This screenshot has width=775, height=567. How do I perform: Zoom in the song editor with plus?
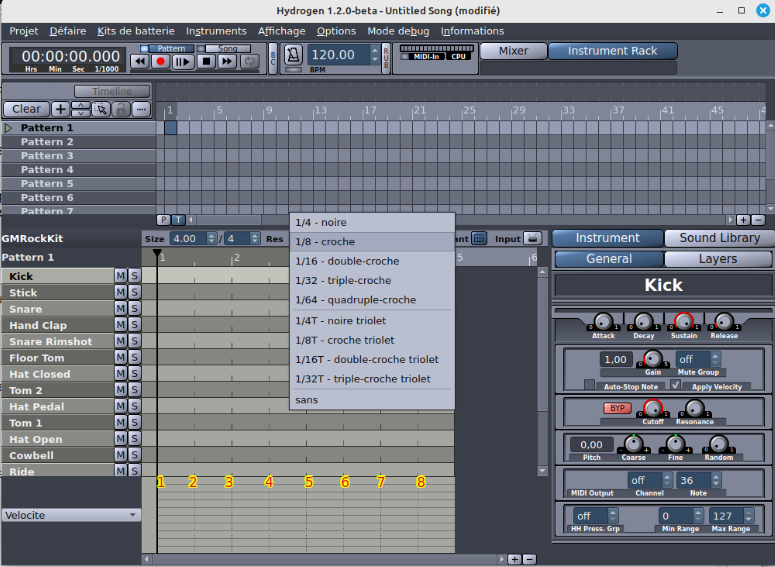click(x=743, y=220)
